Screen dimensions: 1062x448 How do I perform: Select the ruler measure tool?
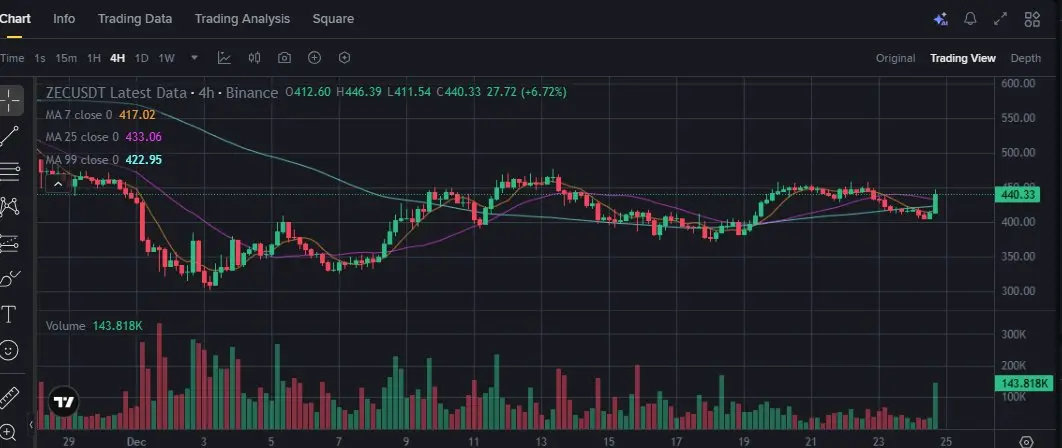point(10,395)
